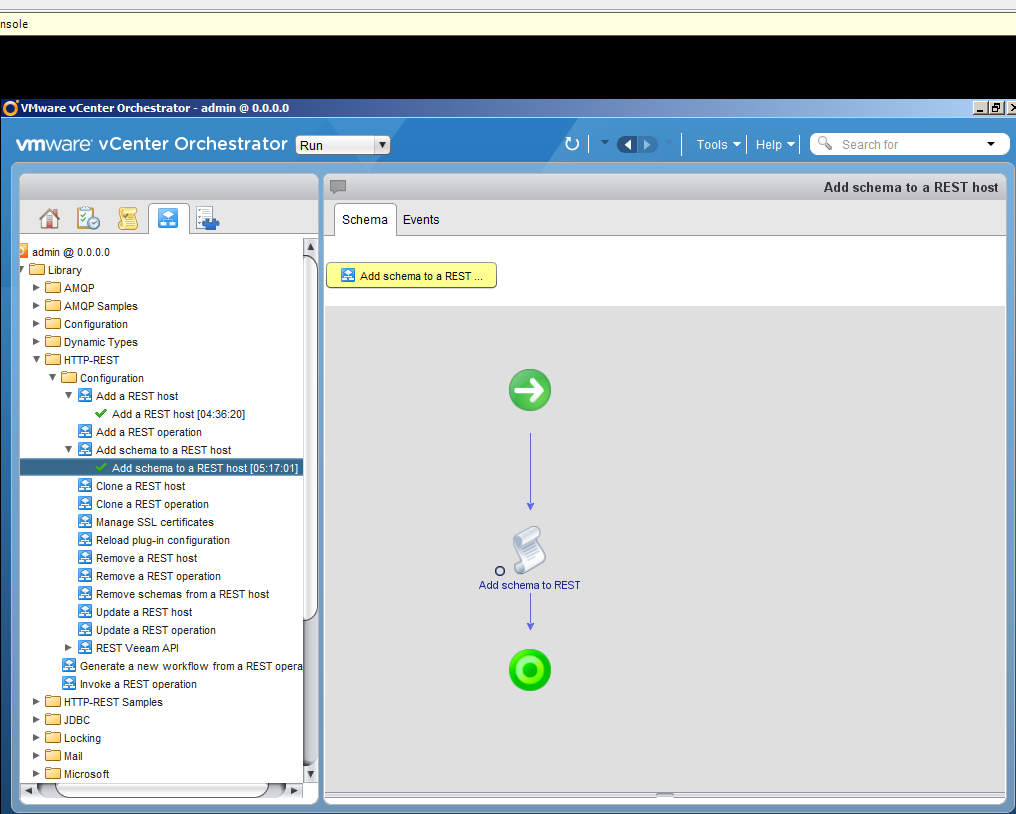Select the Add a REST host run entry
The height and width of the screenshot is (814, 1016).
tap(177, 413)
